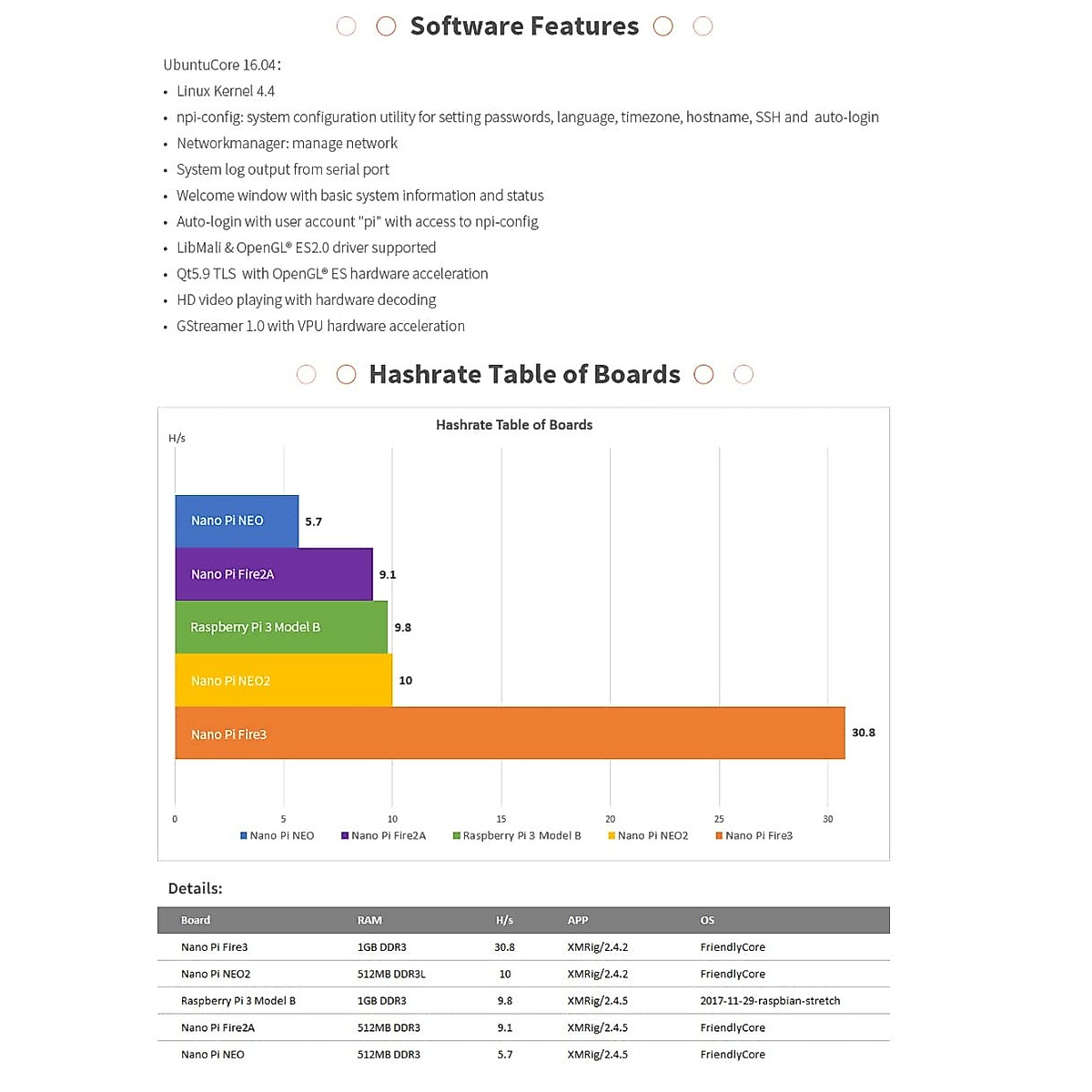Click the green Raspberry Pi 3 legend marker

457,835
